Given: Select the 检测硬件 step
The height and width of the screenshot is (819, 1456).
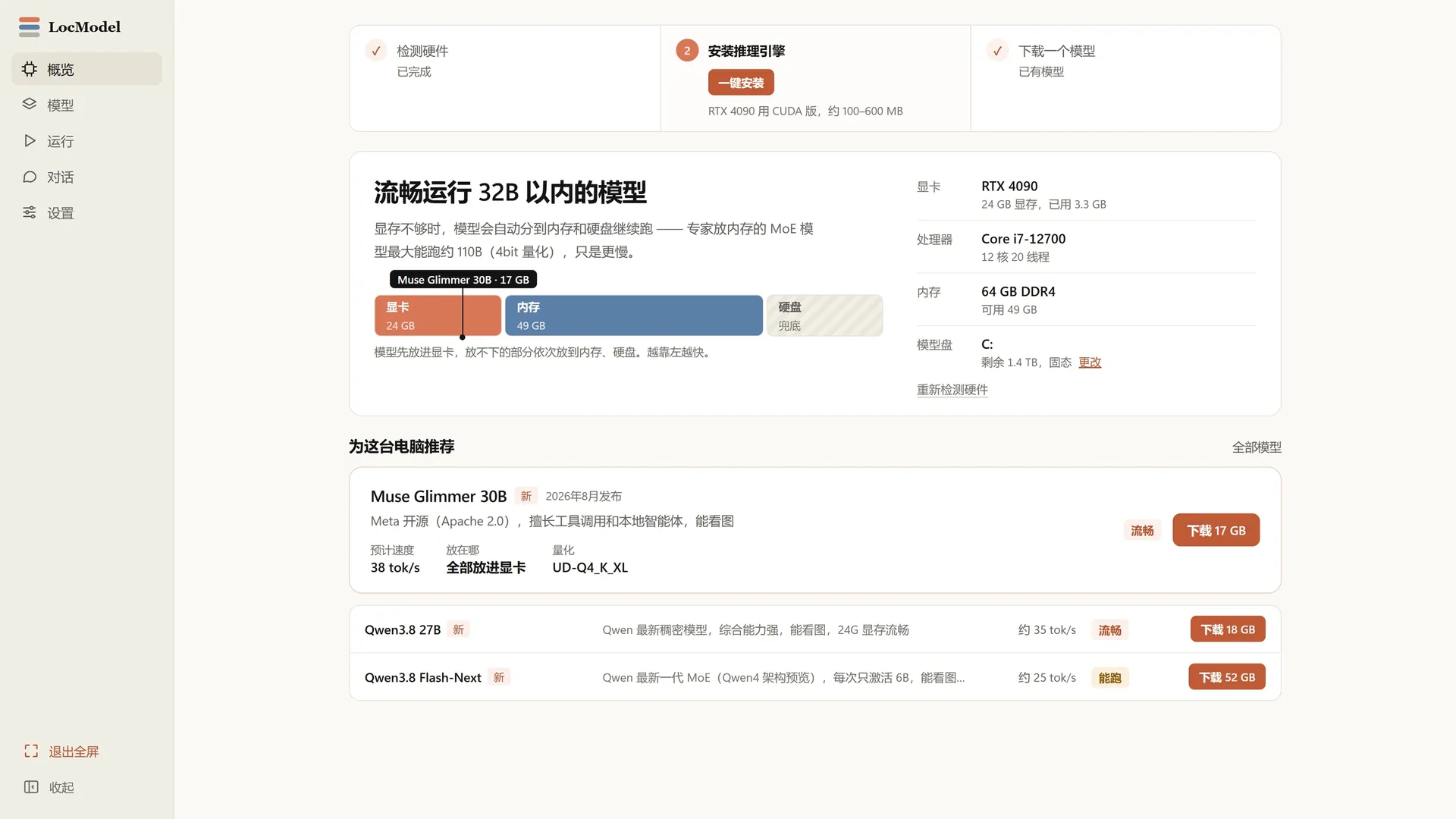Looking at the screenshot, I should click(x=504, y=78).
